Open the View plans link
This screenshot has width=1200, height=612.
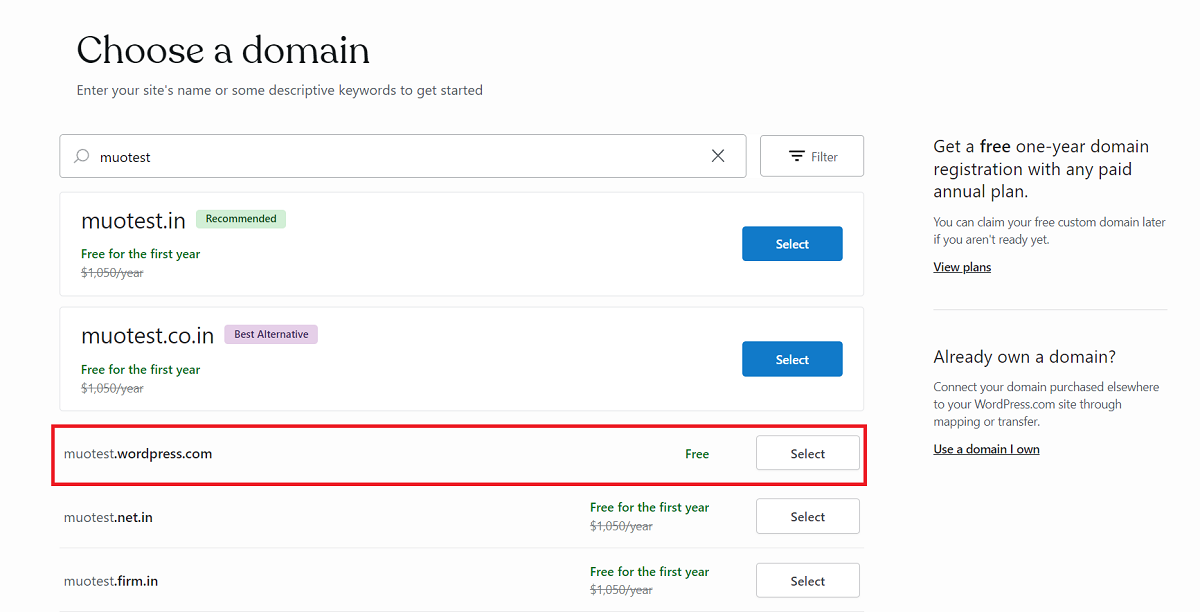point(961,266)
